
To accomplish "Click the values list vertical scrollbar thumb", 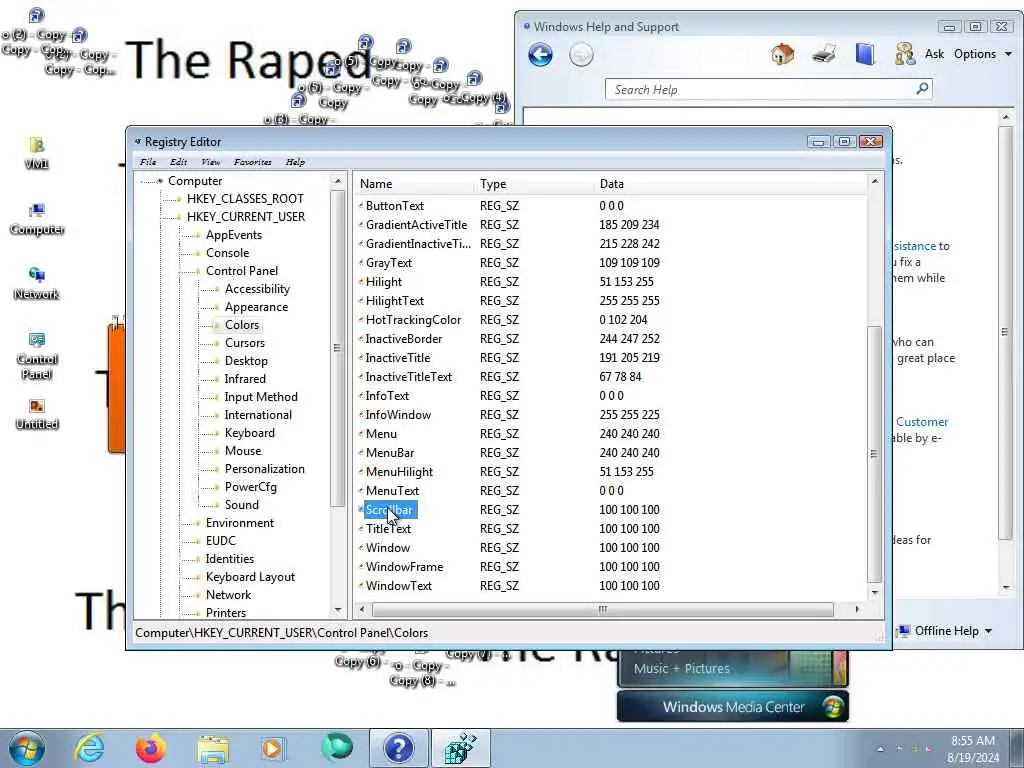I will (x=874, y=454).
